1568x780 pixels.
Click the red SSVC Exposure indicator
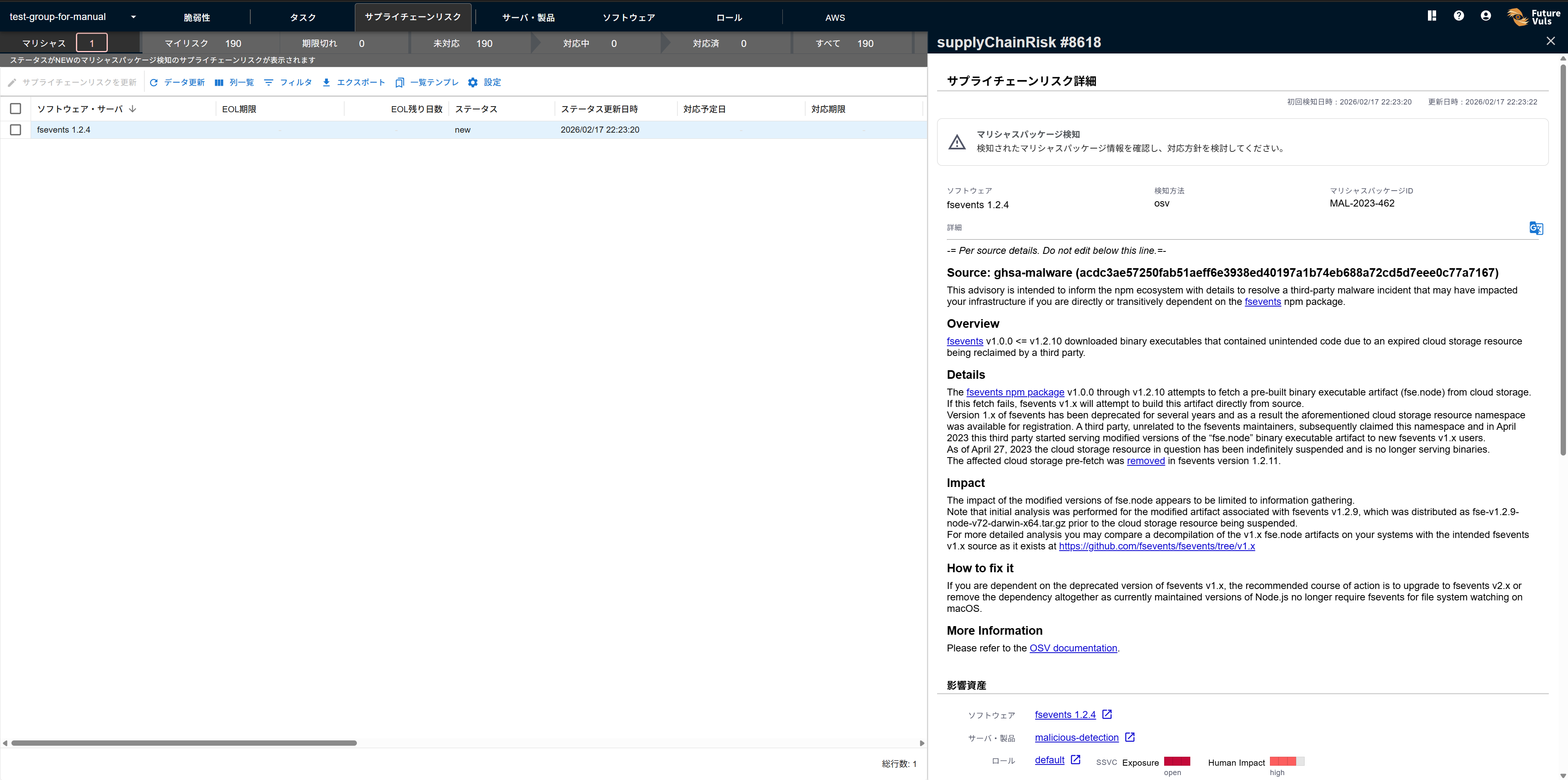click(x=1176, y=761)
